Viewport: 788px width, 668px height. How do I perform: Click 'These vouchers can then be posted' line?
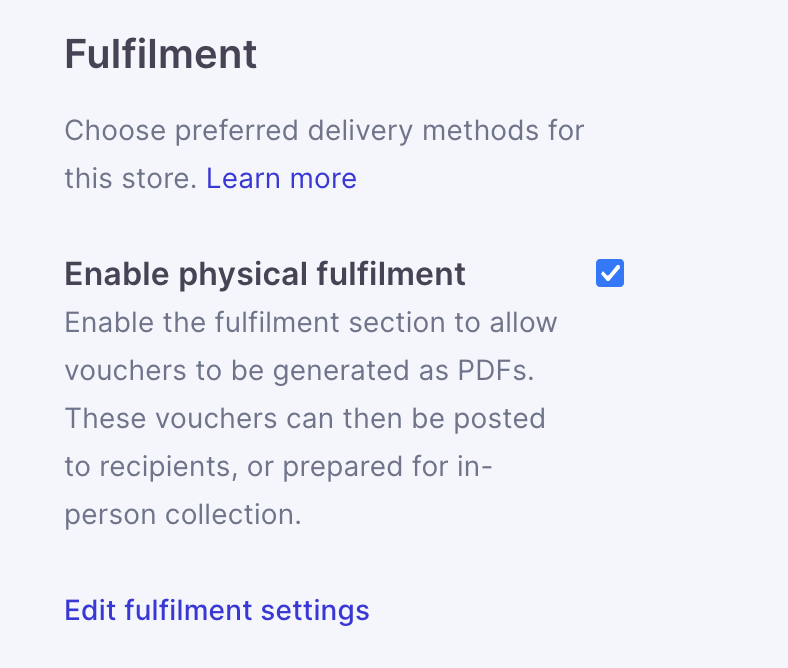(305, 419)
